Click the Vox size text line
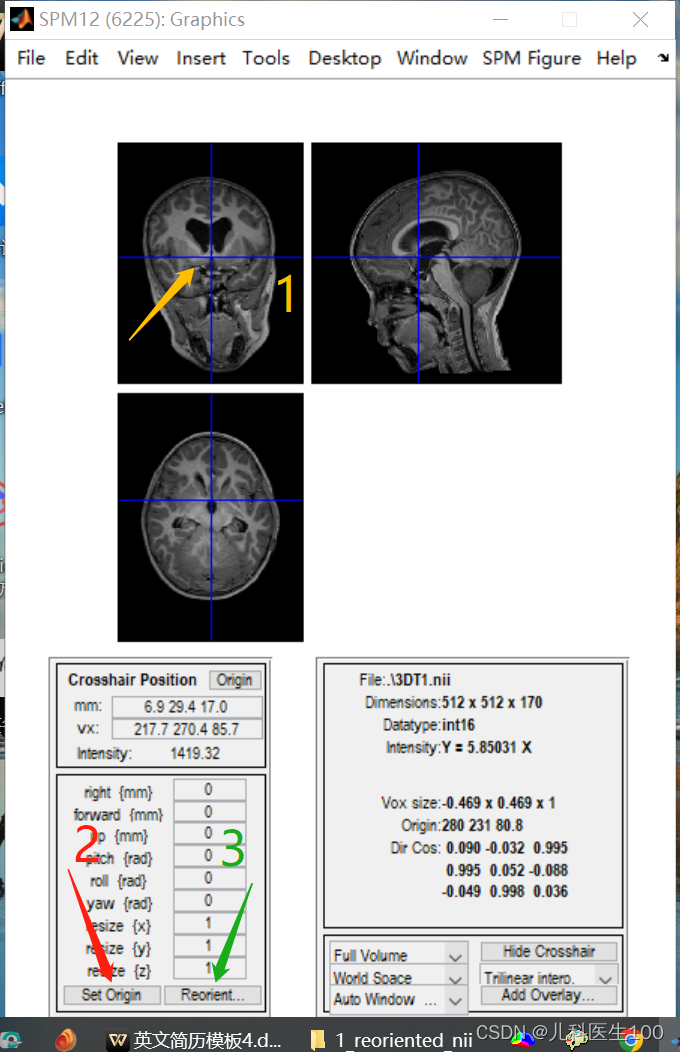Screen dimensions: 680x1052 click(x=468, y=802)
